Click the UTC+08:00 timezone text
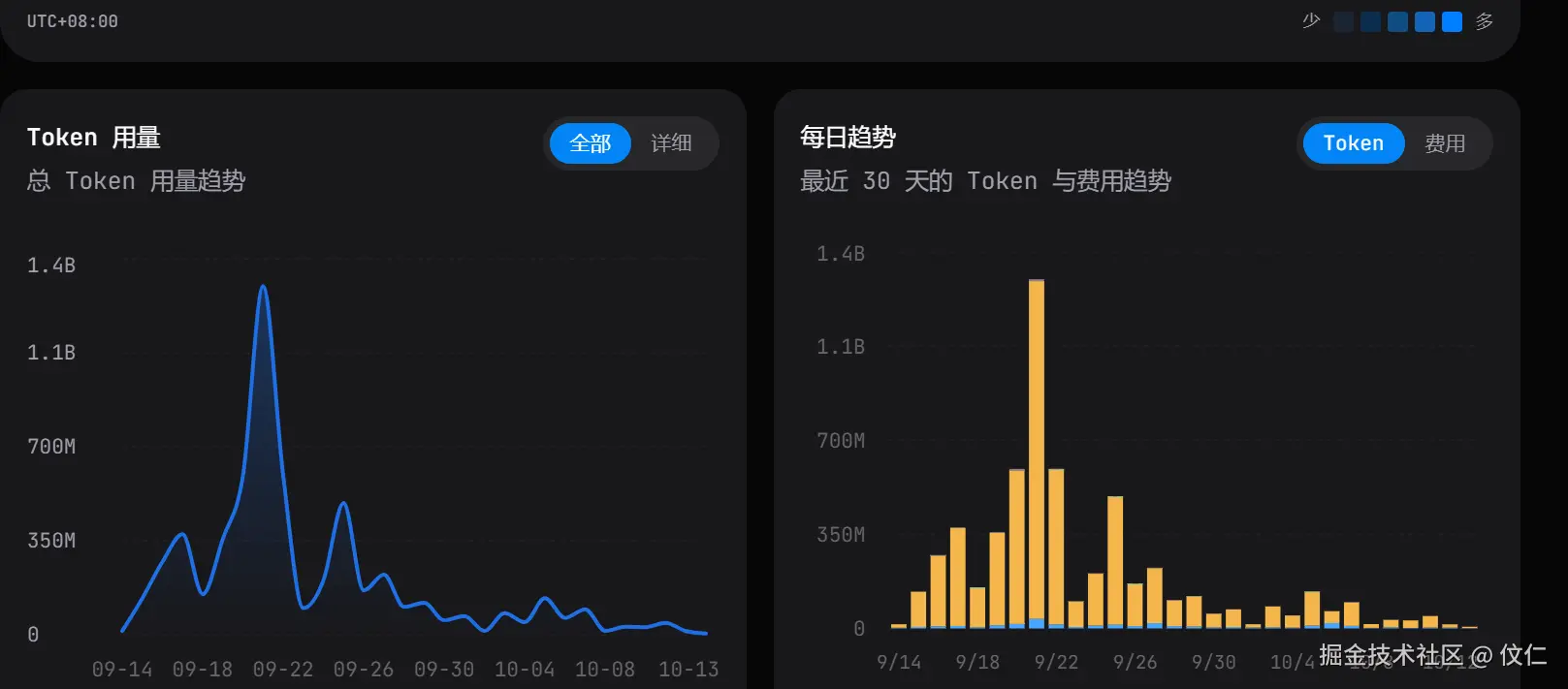This screenshot has height=689, width=1568. 73,21
